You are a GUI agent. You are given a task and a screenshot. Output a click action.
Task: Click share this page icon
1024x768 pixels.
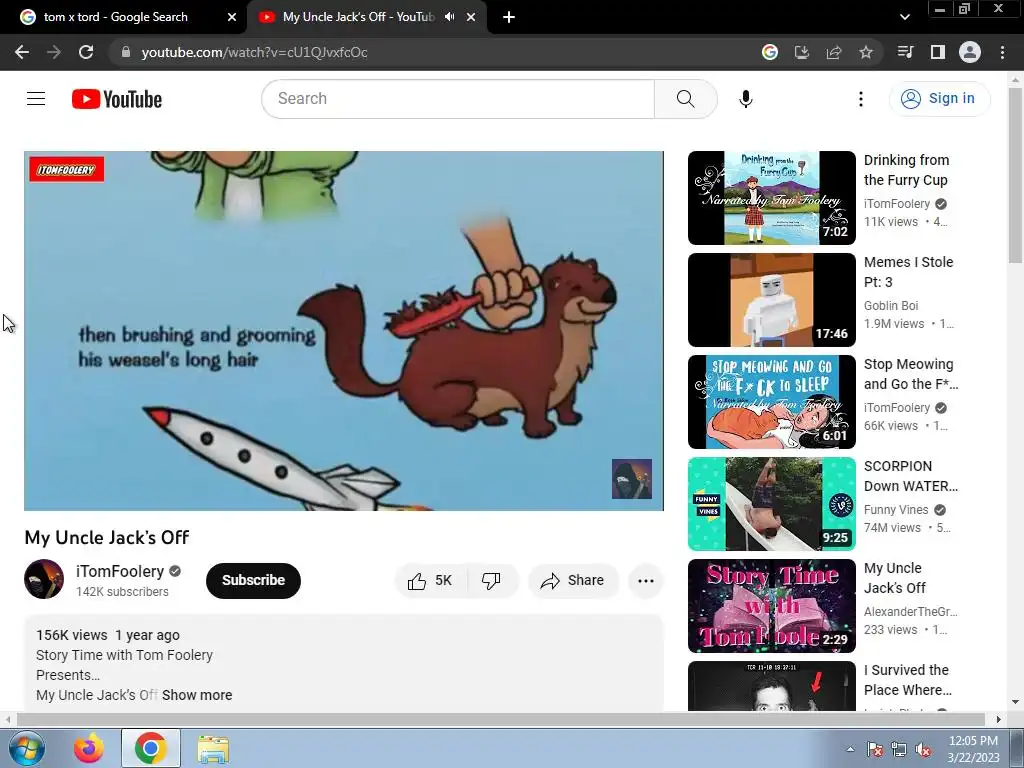point(834,52)
